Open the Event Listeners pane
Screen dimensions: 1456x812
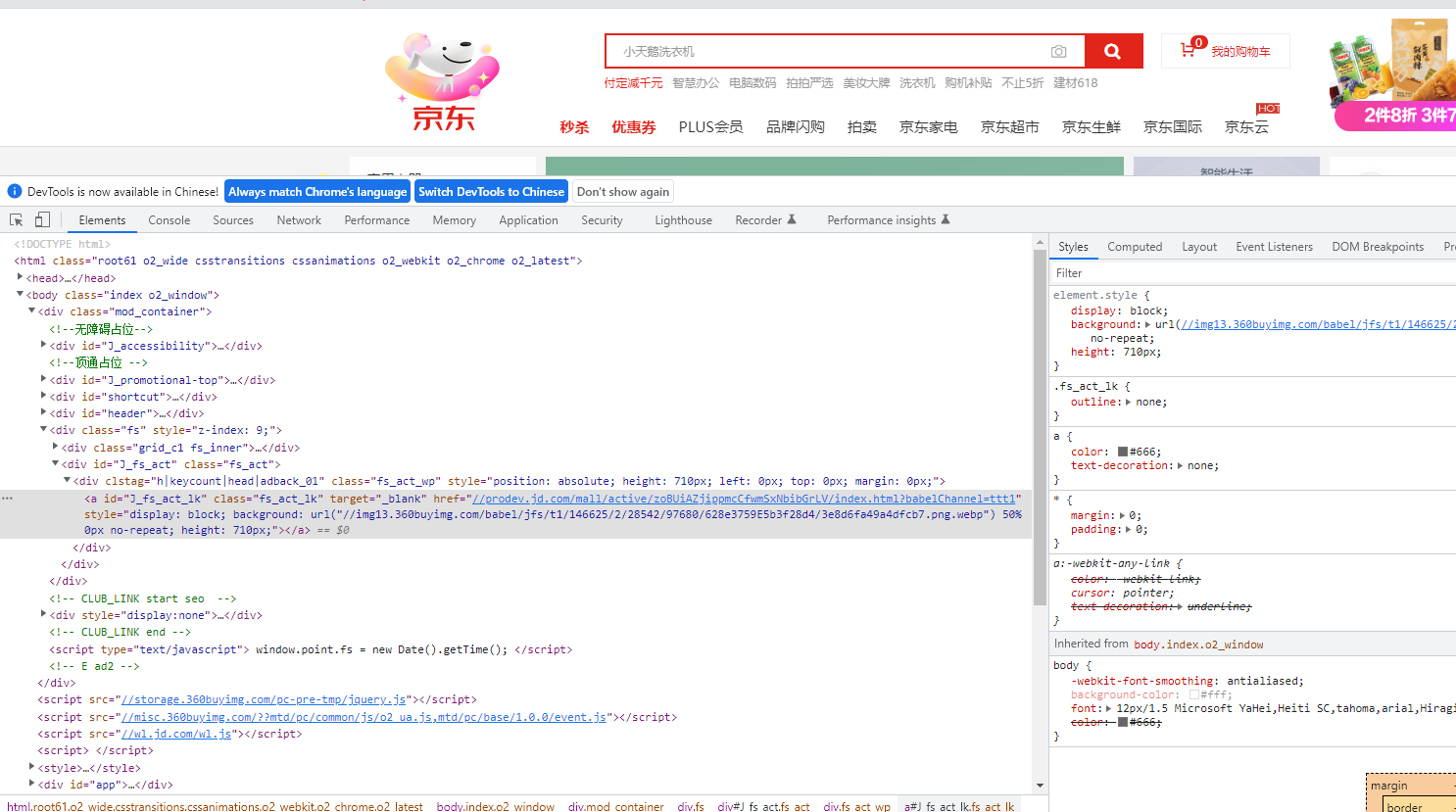[x=1274, y=247]
